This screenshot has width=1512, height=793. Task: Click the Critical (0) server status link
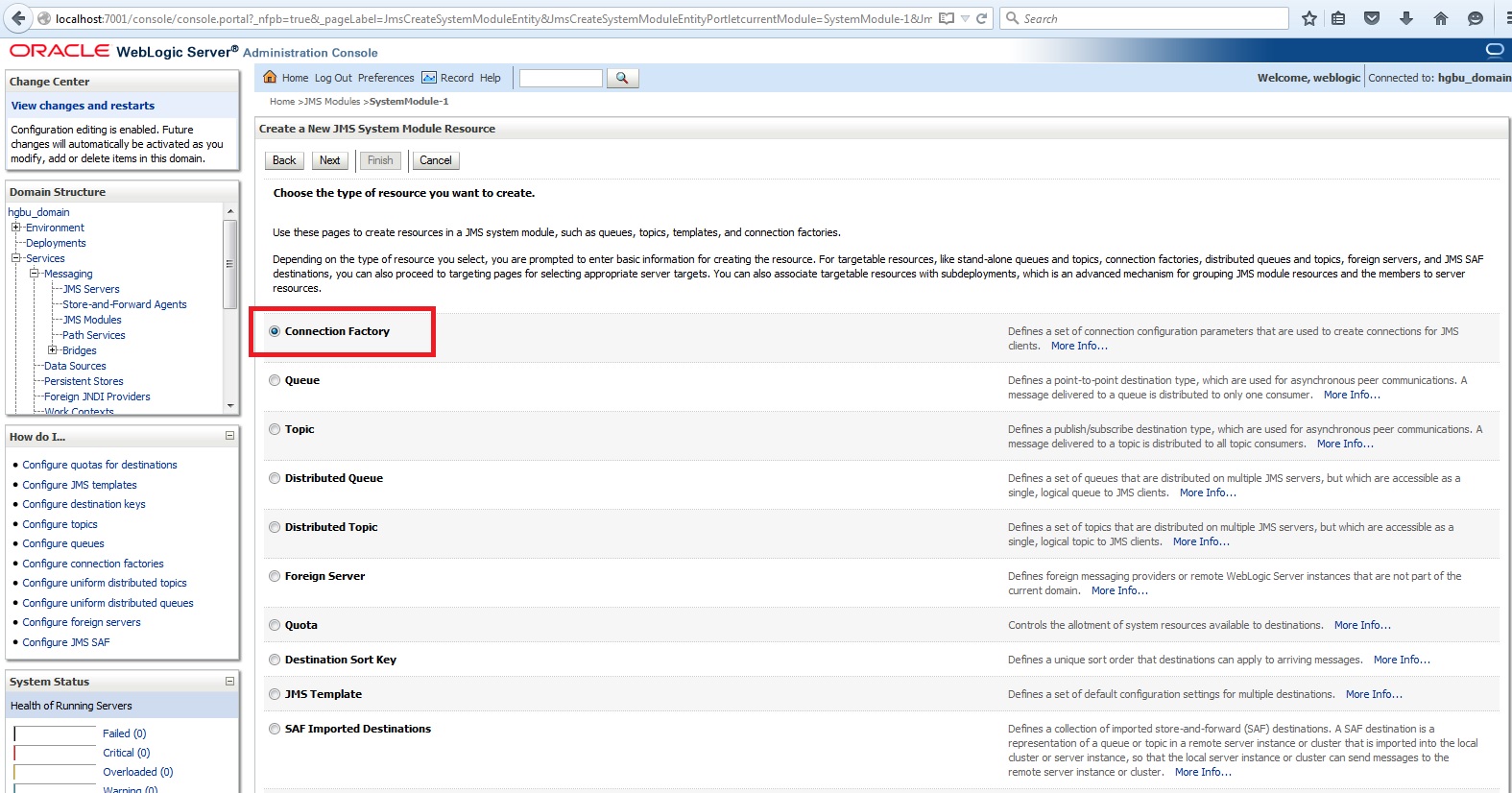(127, 753)
